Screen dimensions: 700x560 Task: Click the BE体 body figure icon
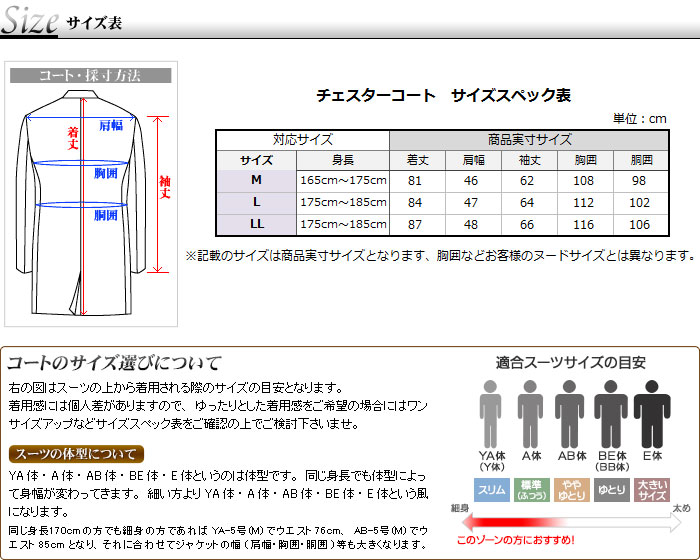[x=610, y=414]
